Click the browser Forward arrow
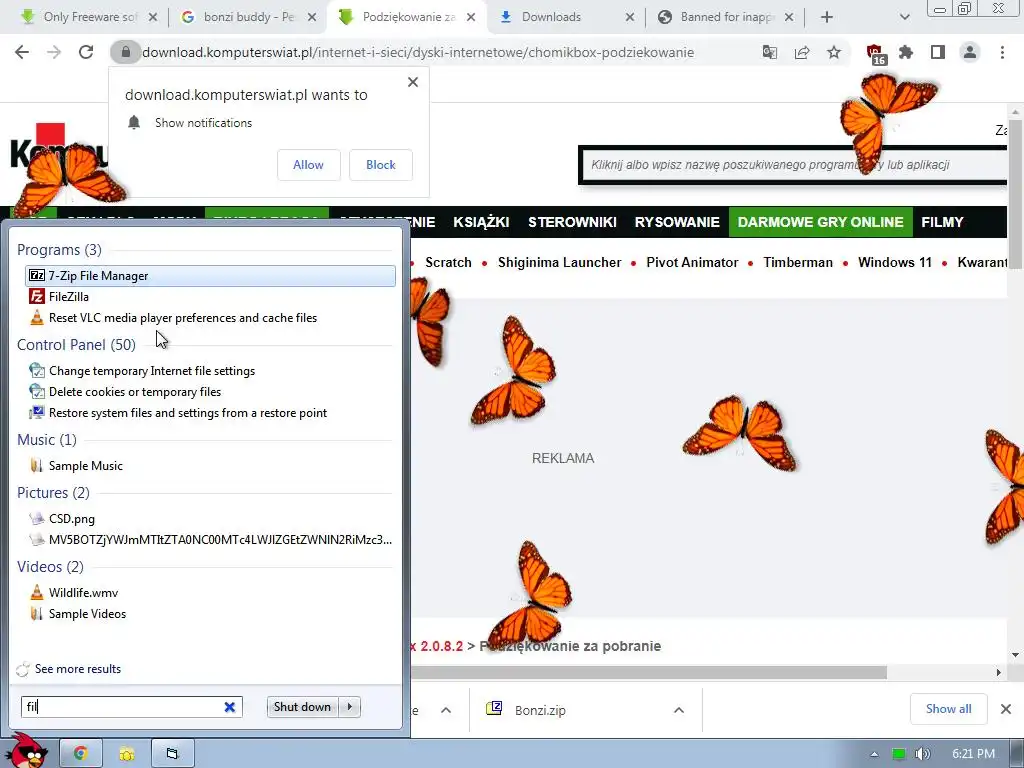Viewport: 1024px width, 768px height. [x=54, y=52]
